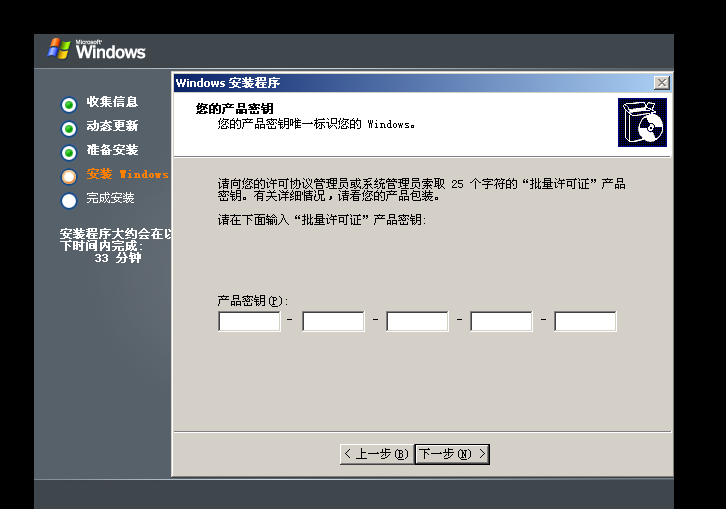This screenshot has height=509, width=726.
Task: Click the 动态更新 step label
Action: [112, 126]
